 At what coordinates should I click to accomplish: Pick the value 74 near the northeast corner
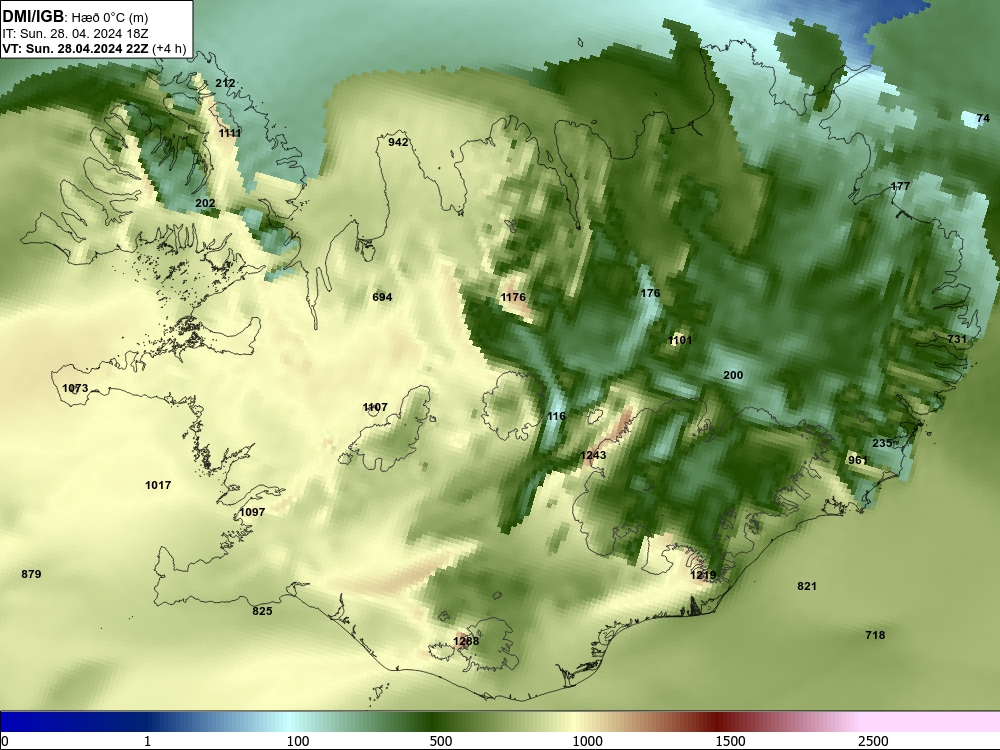(x=983, y=118)
